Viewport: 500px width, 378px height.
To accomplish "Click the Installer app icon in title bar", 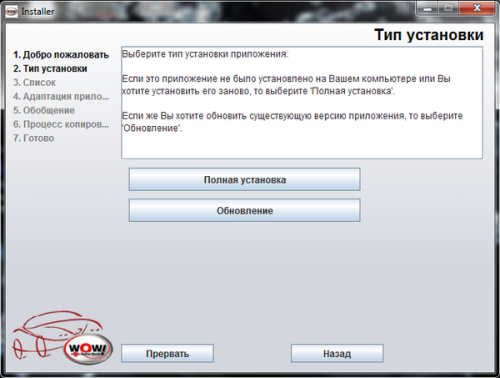I will click(11, 12).
